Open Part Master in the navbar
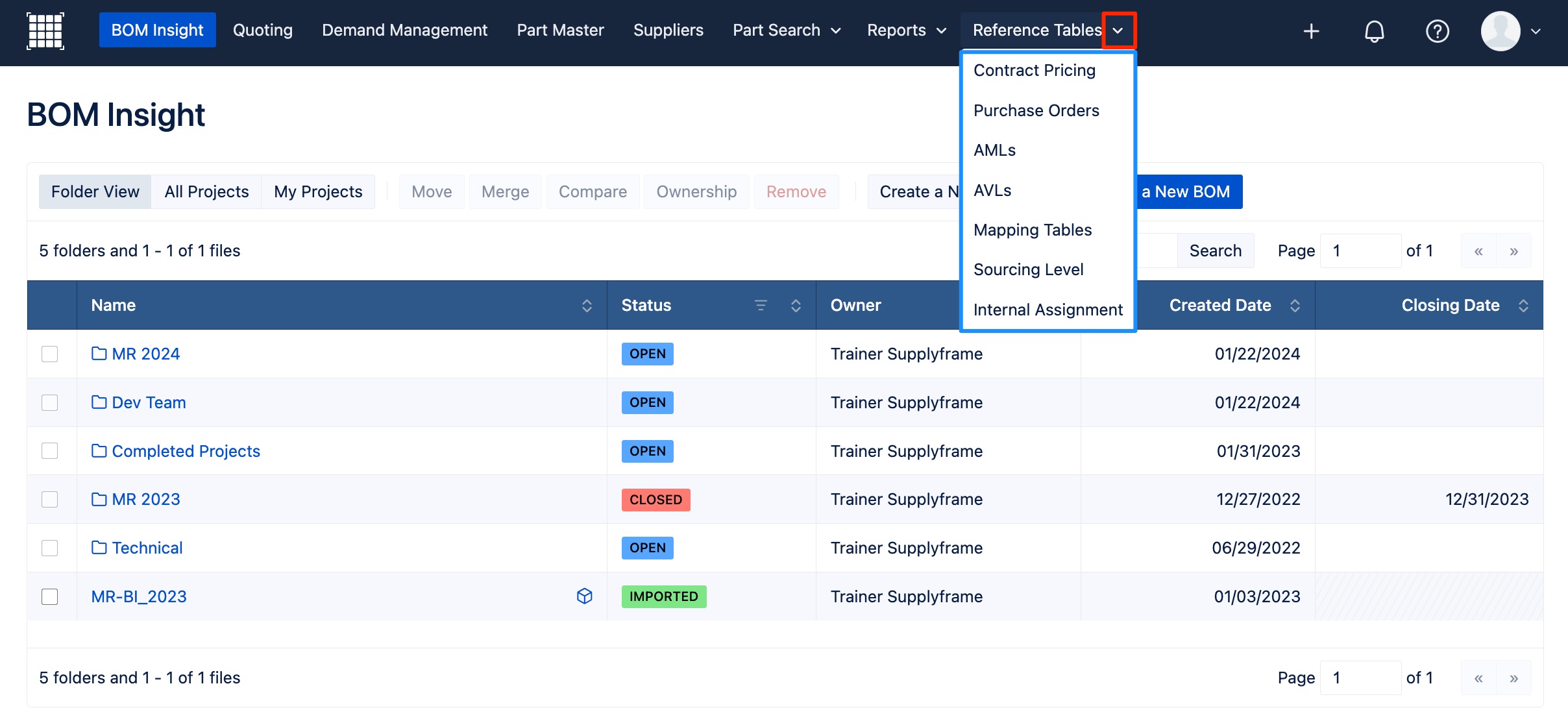The width and height of the screenshot is (1568, 710). coord(560,30)
